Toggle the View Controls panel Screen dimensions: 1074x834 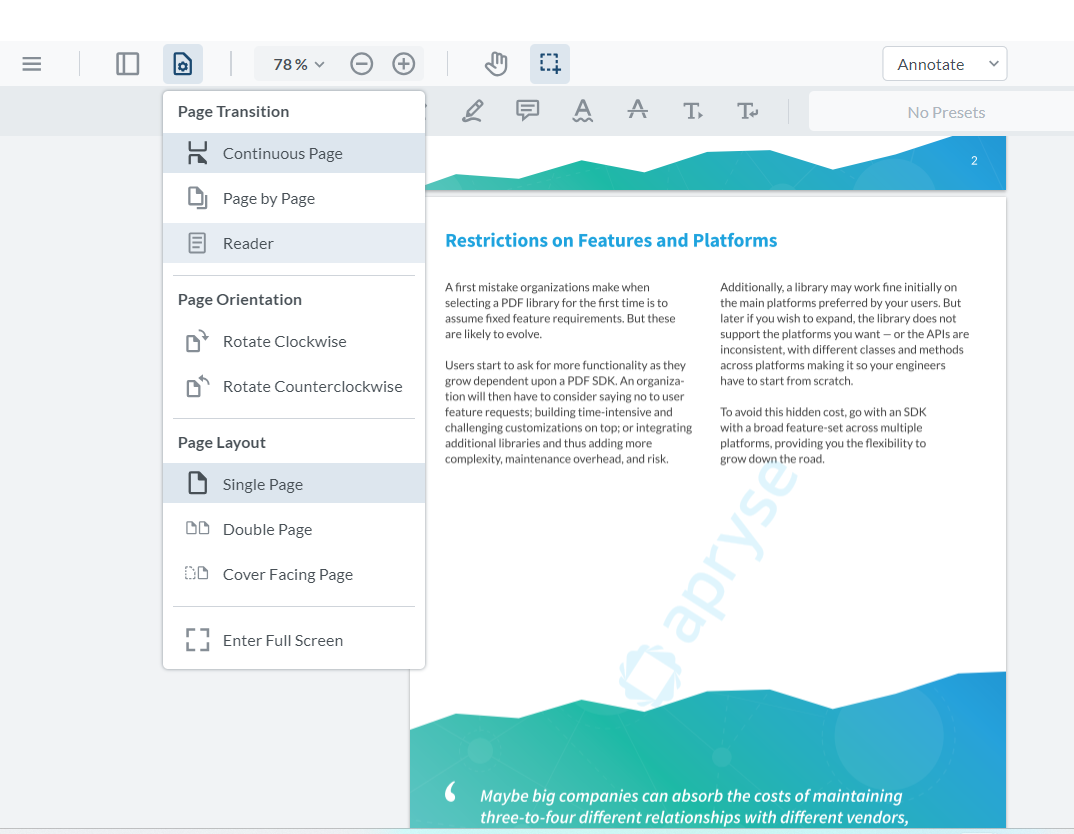coord(182,63)
